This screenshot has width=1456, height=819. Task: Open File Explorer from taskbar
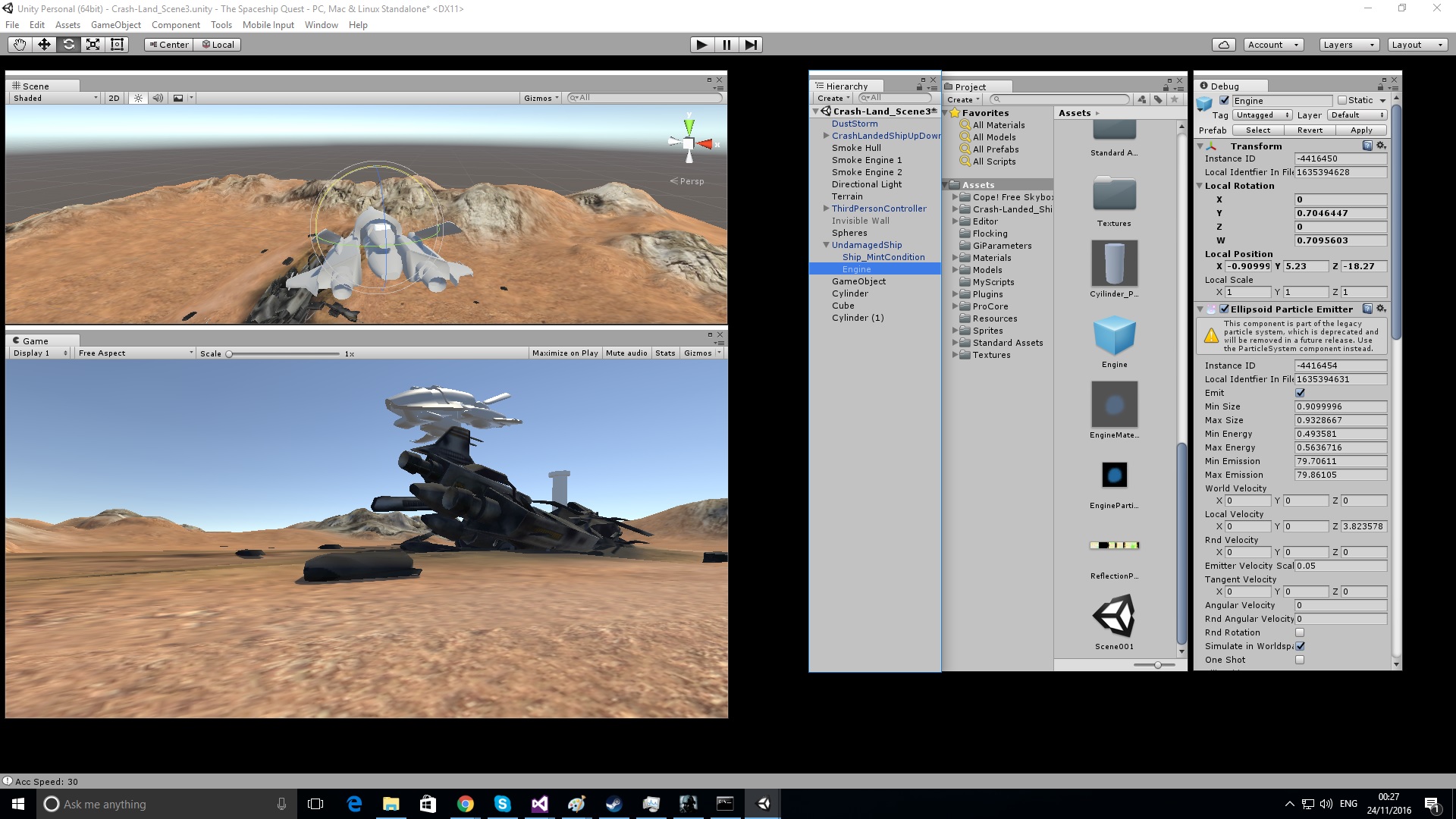(391, 804)
